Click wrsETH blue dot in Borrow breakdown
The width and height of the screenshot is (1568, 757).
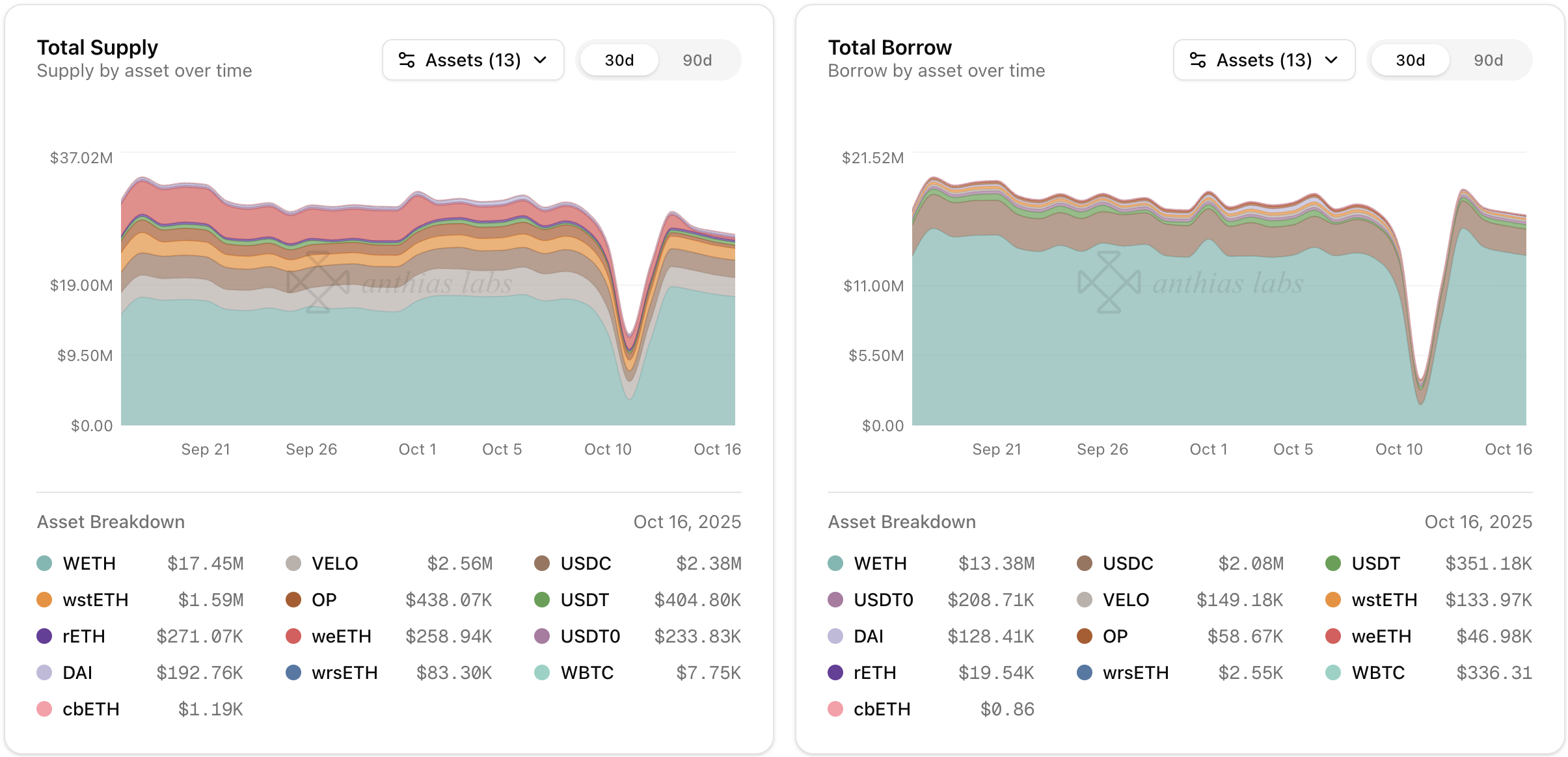(x=1085, y=672)
